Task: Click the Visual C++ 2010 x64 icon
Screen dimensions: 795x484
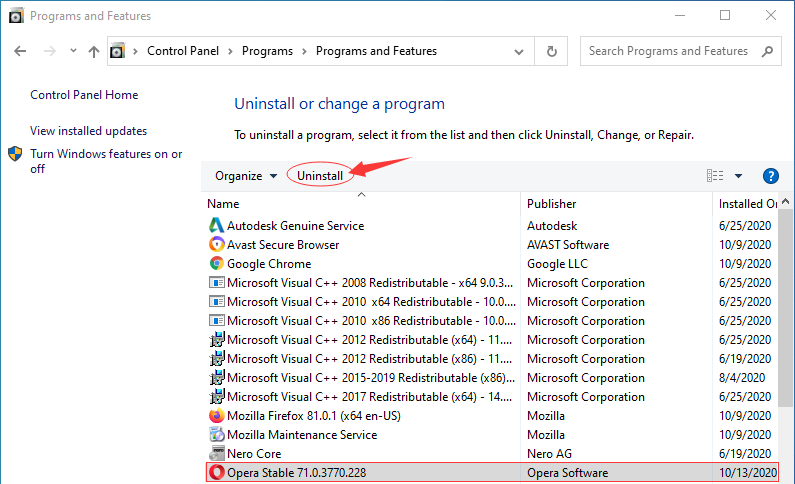Action: tap(216, 302)
